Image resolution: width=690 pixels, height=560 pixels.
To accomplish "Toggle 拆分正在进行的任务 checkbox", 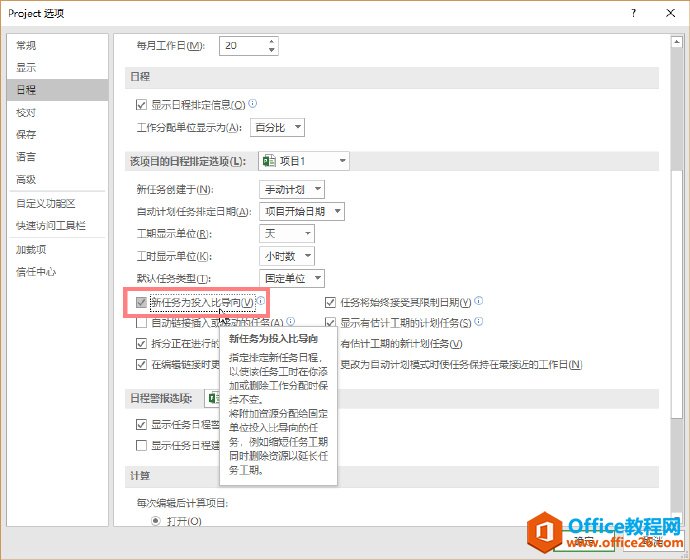I will (x=141, y=344).
